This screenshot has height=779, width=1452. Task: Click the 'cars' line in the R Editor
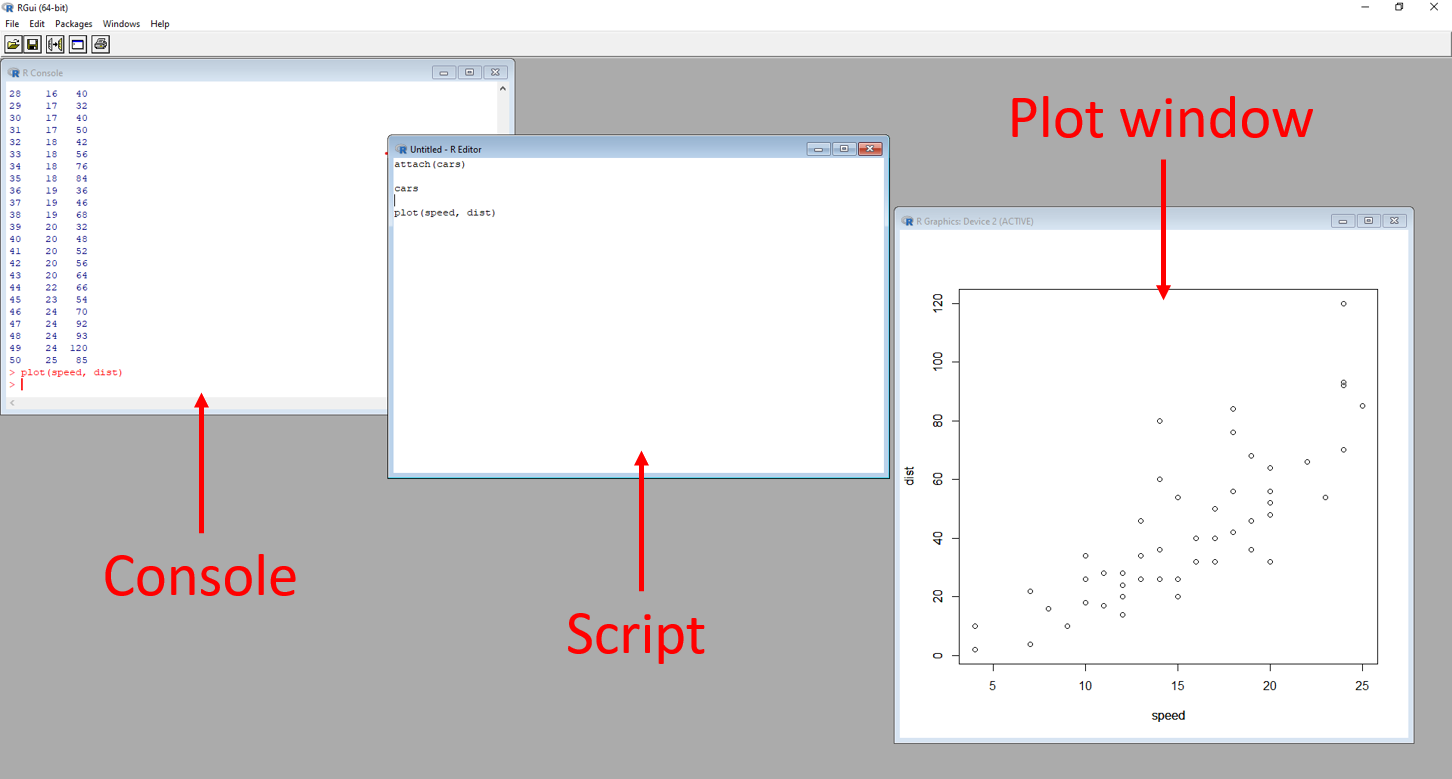click(x=406, y=188)
